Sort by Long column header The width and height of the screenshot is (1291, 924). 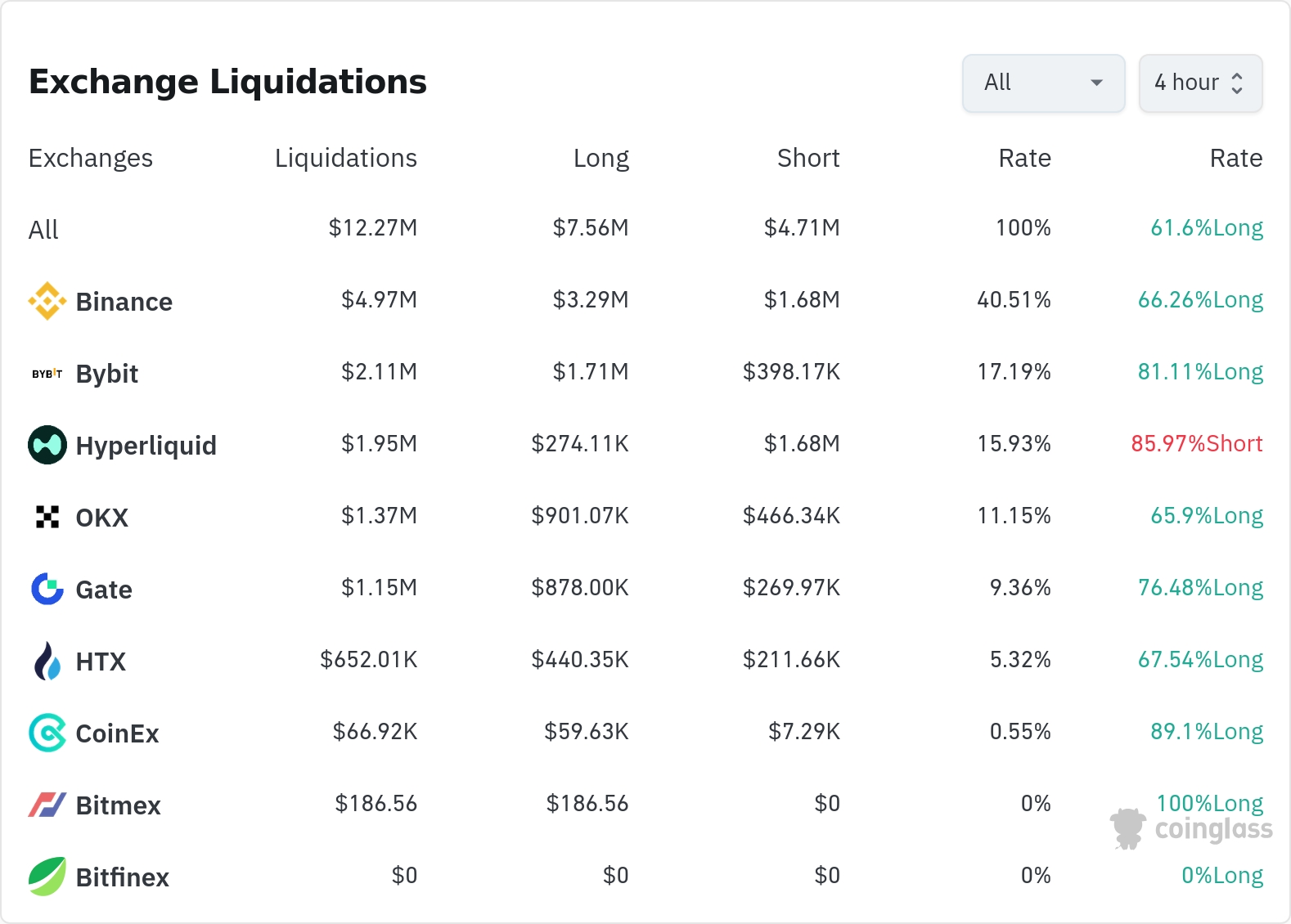coord(601,158)
